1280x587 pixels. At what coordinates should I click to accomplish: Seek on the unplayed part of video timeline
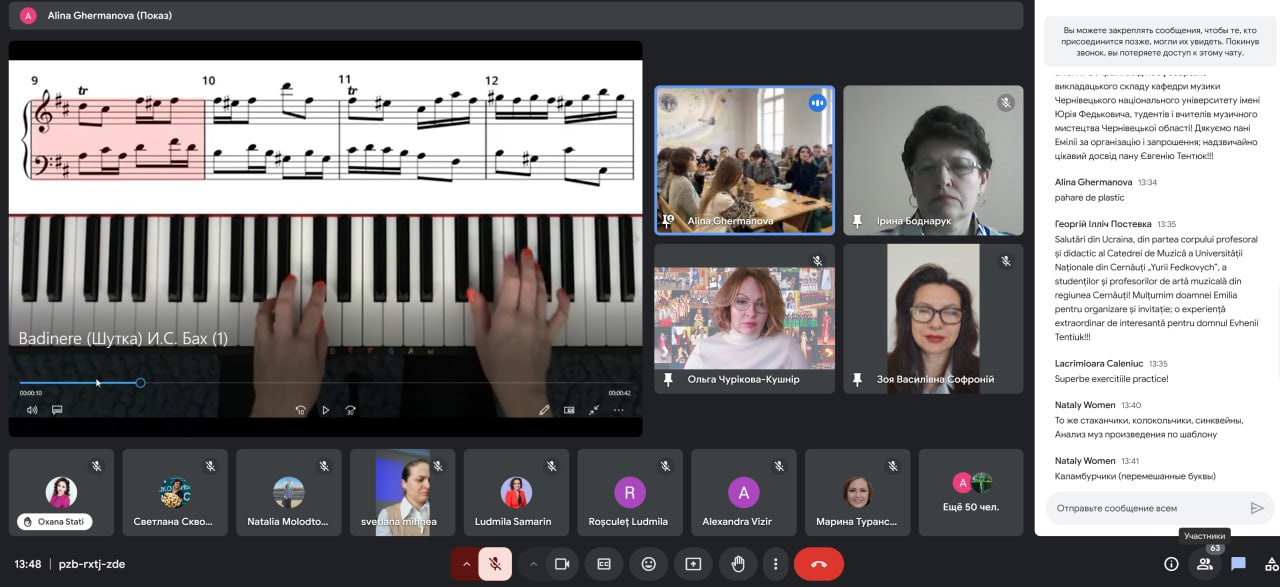point(388,383)
